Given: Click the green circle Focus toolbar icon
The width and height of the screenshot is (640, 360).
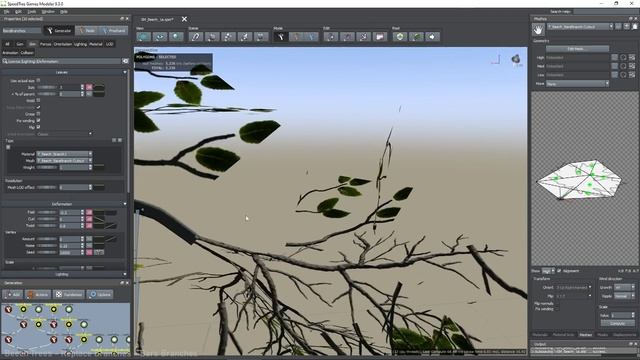Looking at the screenshot, I should [400, 37].
